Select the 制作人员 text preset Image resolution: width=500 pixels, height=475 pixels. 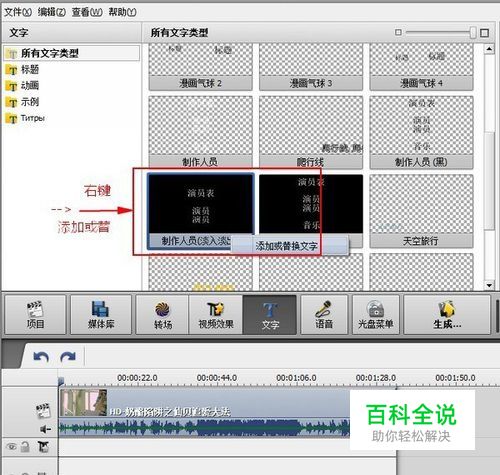[200, 132]
